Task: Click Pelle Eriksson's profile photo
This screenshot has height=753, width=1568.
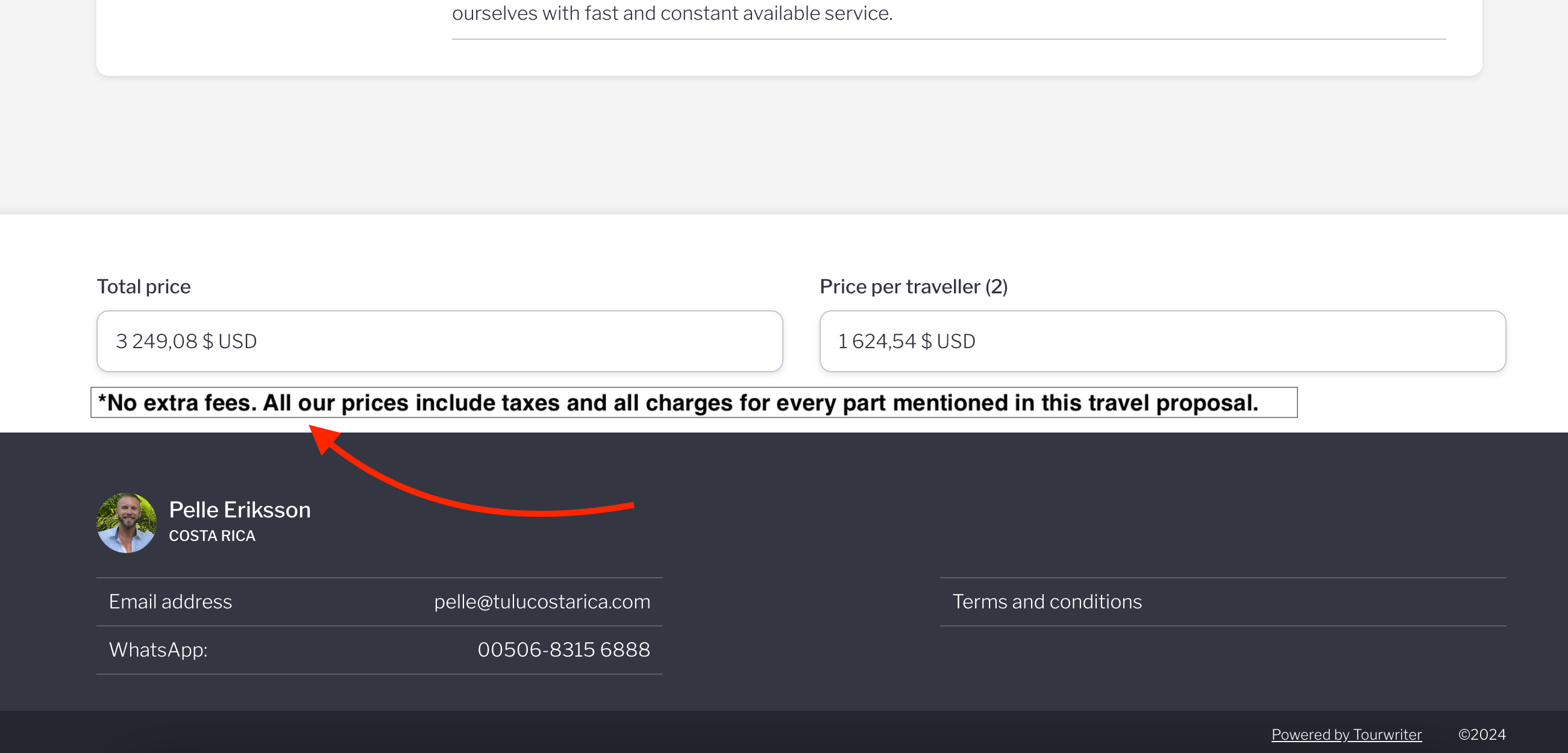Action: pos(126,522)
